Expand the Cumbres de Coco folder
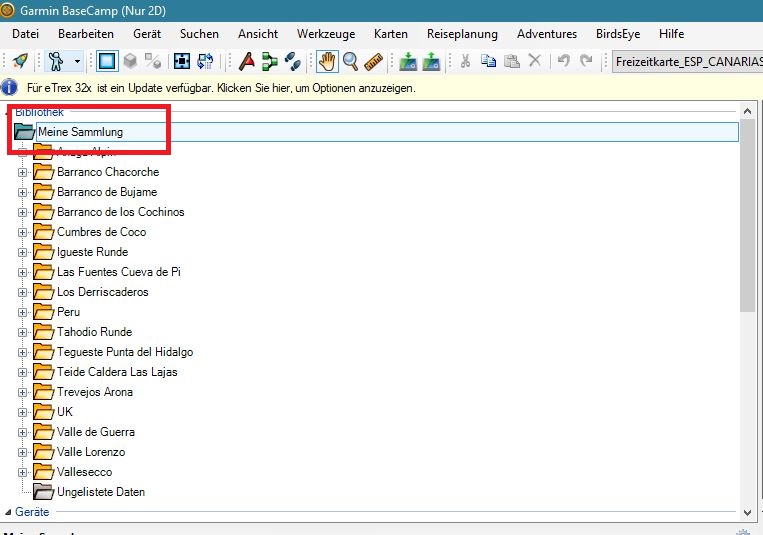The width and height of the screenshot is (763, 535). click(22, 232)
